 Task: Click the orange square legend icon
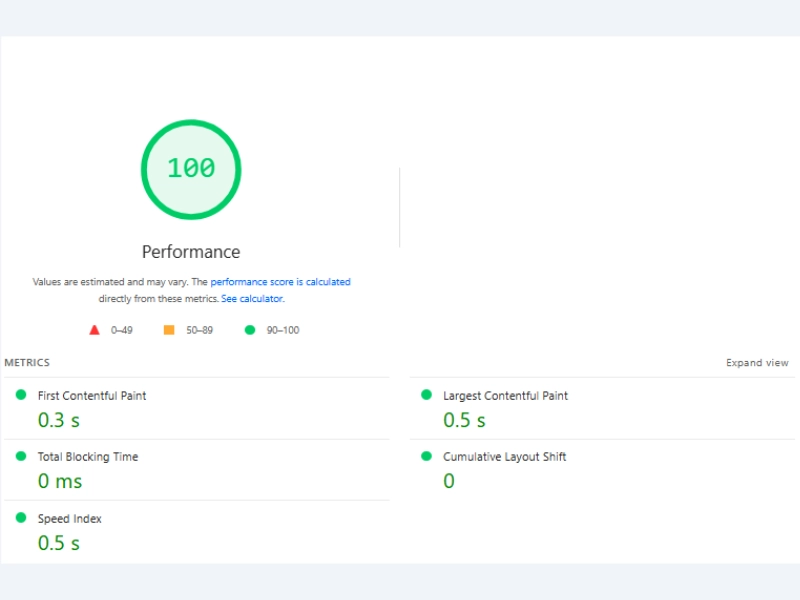(169, 330)
